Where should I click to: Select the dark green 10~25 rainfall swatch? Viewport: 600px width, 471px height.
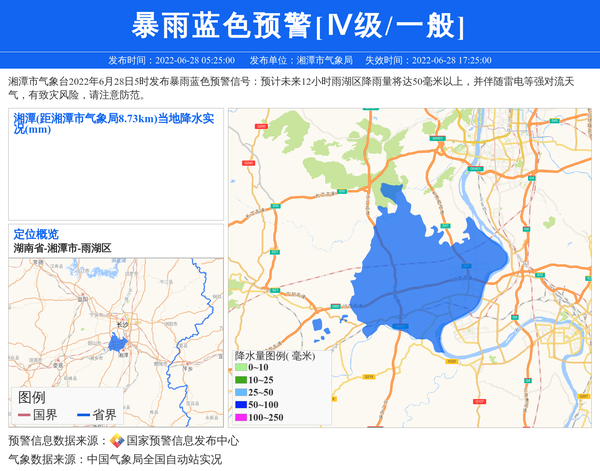[241, 381]
